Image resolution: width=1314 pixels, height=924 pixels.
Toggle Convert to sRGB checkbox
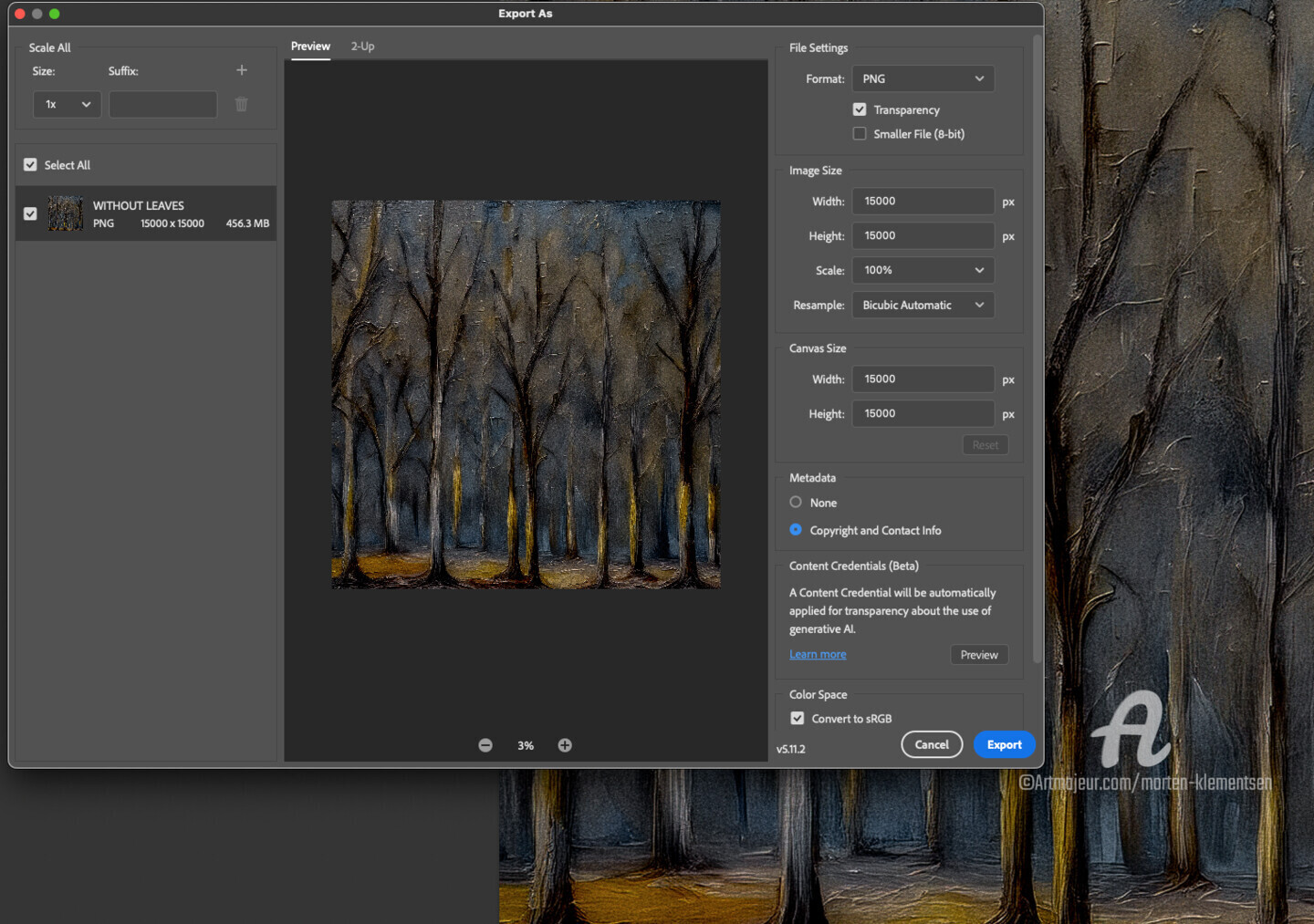(798, 719)
